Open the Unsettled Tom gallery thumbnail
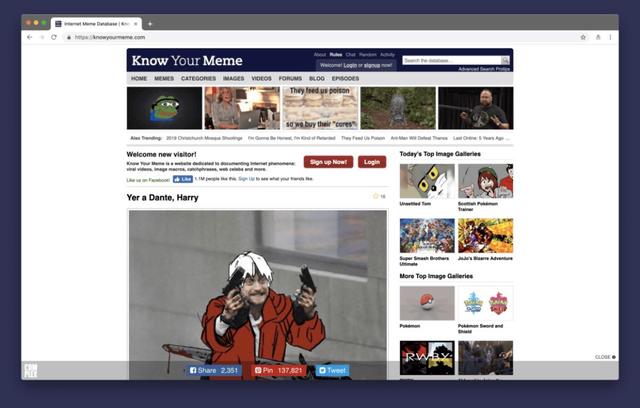Viewport: 640px width, 408px height. coord(427,181)
